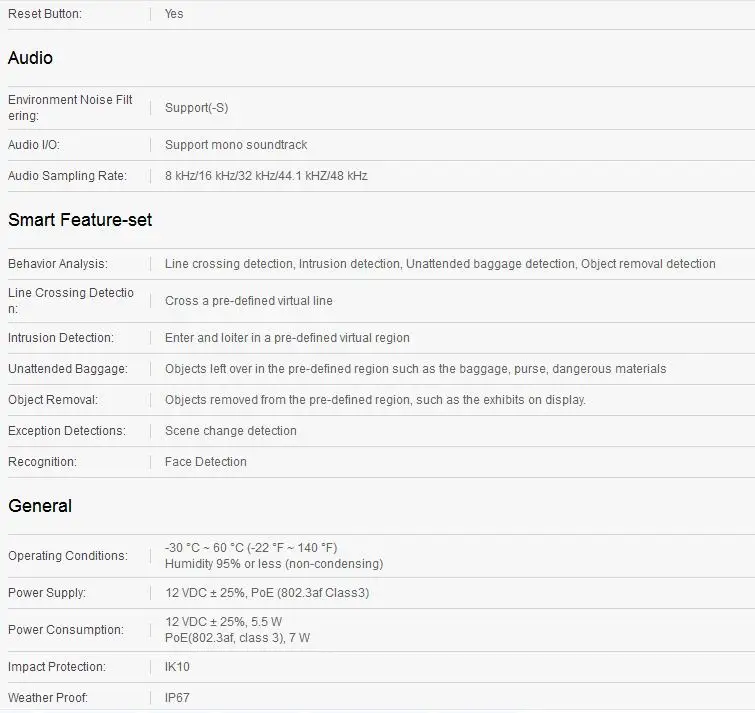Click the Behavior Analysis label

coord(58,263)
